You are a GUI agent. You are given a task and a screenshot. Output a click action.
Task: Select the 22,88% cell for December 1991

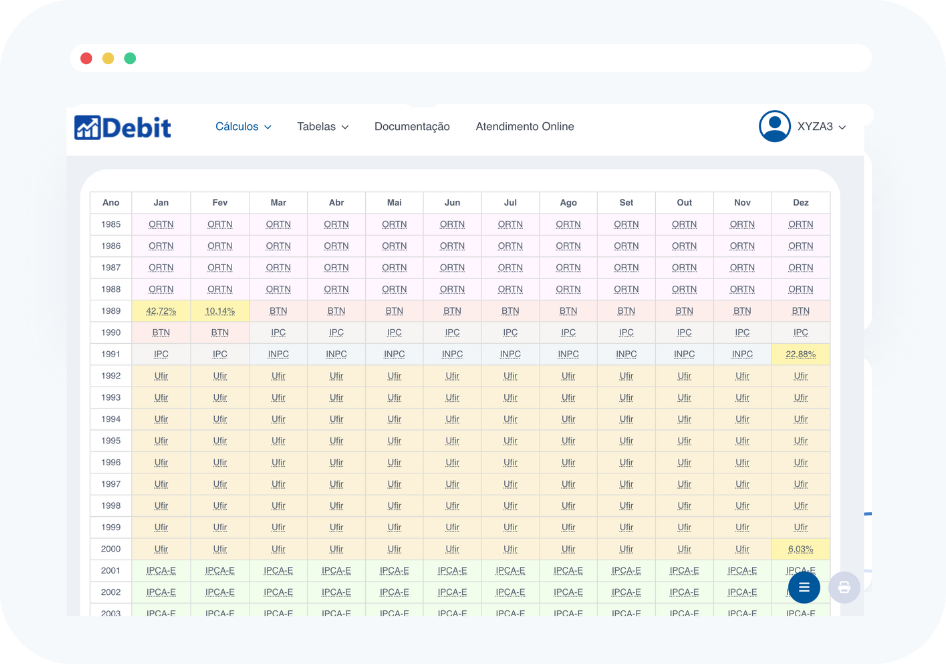pyautogui.click(x=801, y=354)
